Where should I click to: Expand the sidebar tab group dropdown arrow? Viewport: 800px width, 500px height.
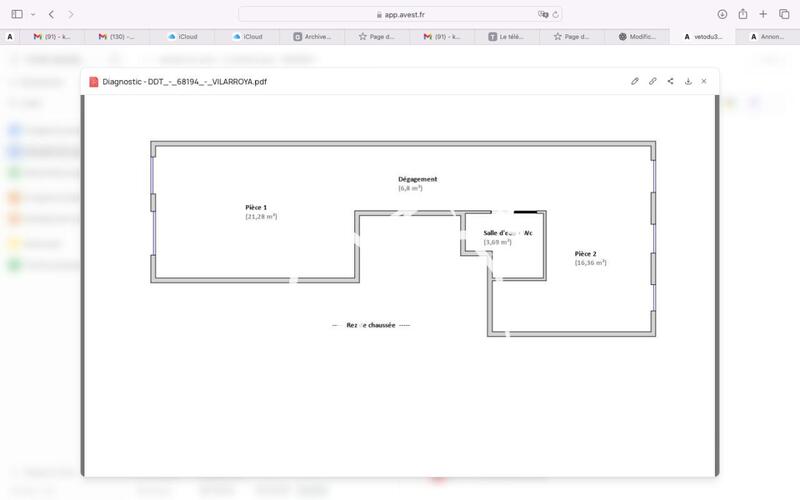point(32,14)
